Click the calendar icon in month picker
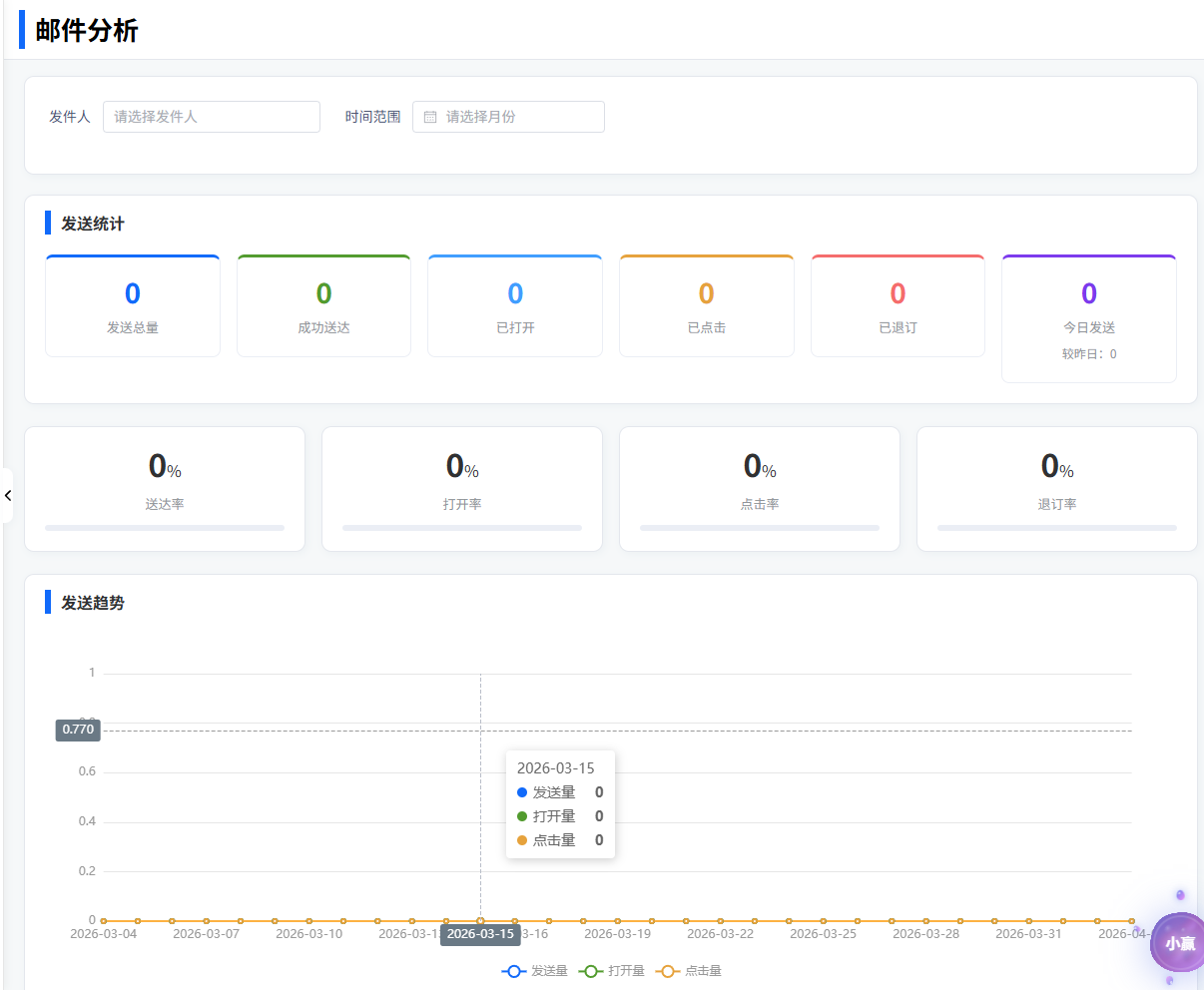Screen dimensions: 1204x990 pyautogui.click(x=430, y=117)
